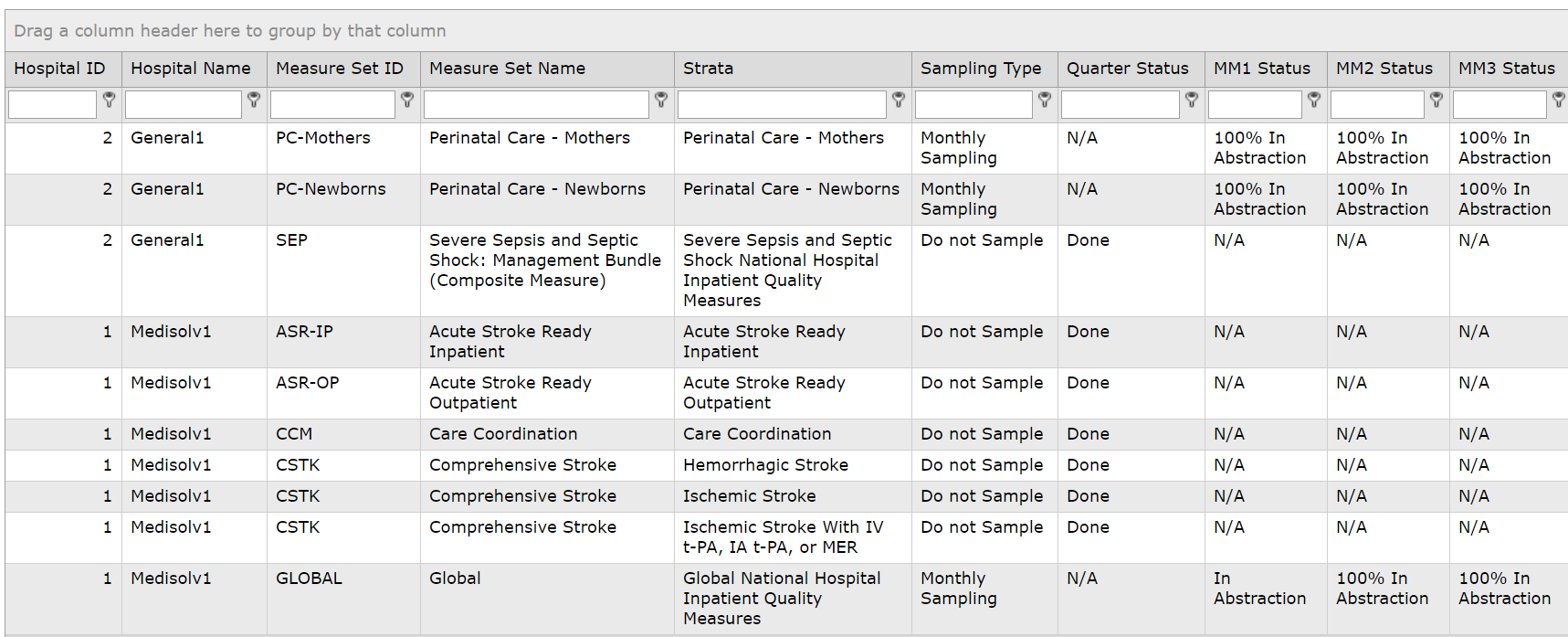This screenshot has height=637, width=1568.
Task: Sort by the Measure Set Name header
Action: point(508,69)
